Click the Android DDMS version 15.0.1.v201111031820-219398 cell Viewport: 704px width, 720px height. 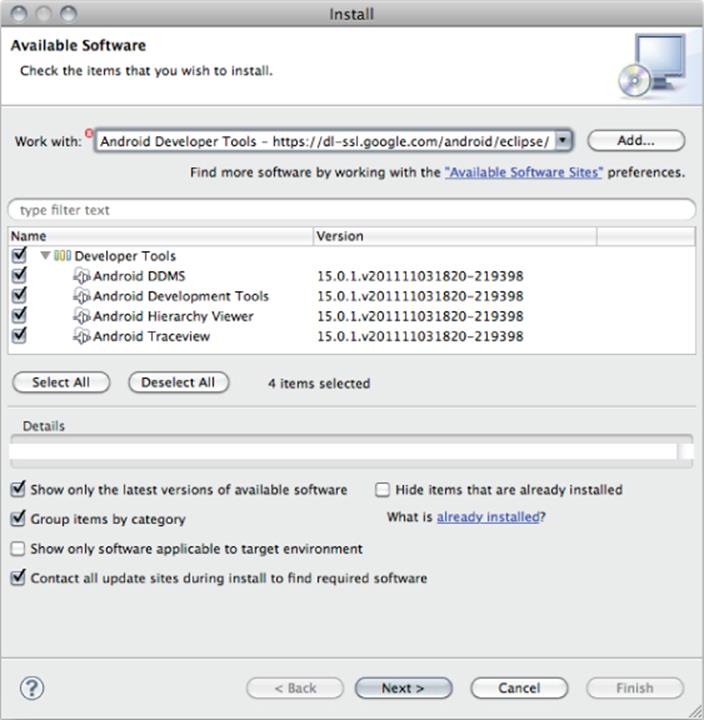420,276
